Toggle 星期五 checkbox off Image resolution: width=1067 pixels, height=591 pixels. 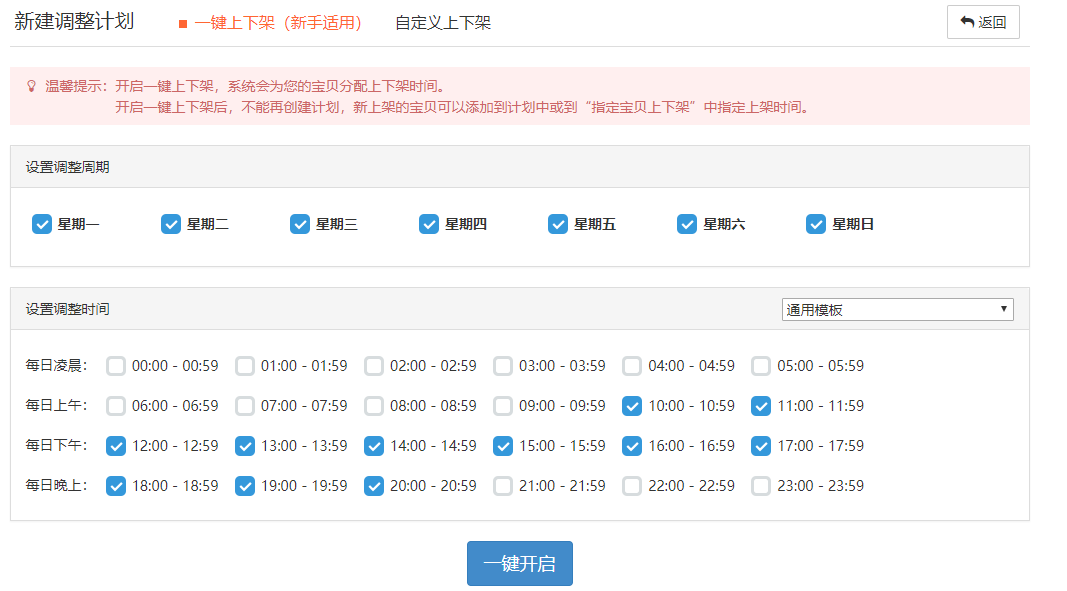[x=558, y=224]
